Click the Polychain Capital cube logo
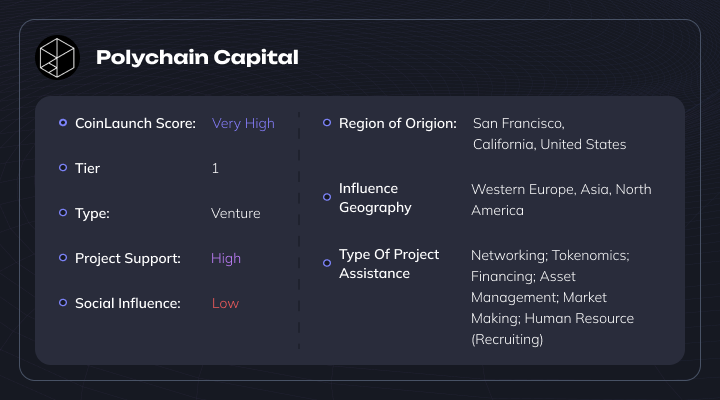Screen dimensions: 720x400 click(x=57, y=57)
